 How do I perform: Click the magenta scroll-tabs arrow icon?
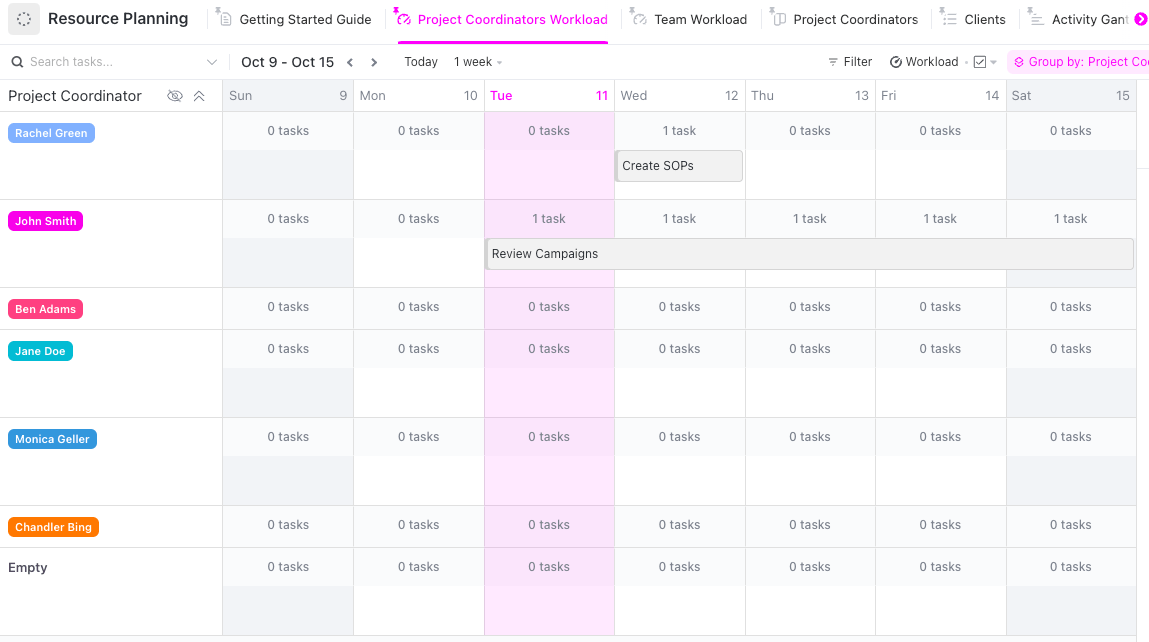coord(1140,19)
